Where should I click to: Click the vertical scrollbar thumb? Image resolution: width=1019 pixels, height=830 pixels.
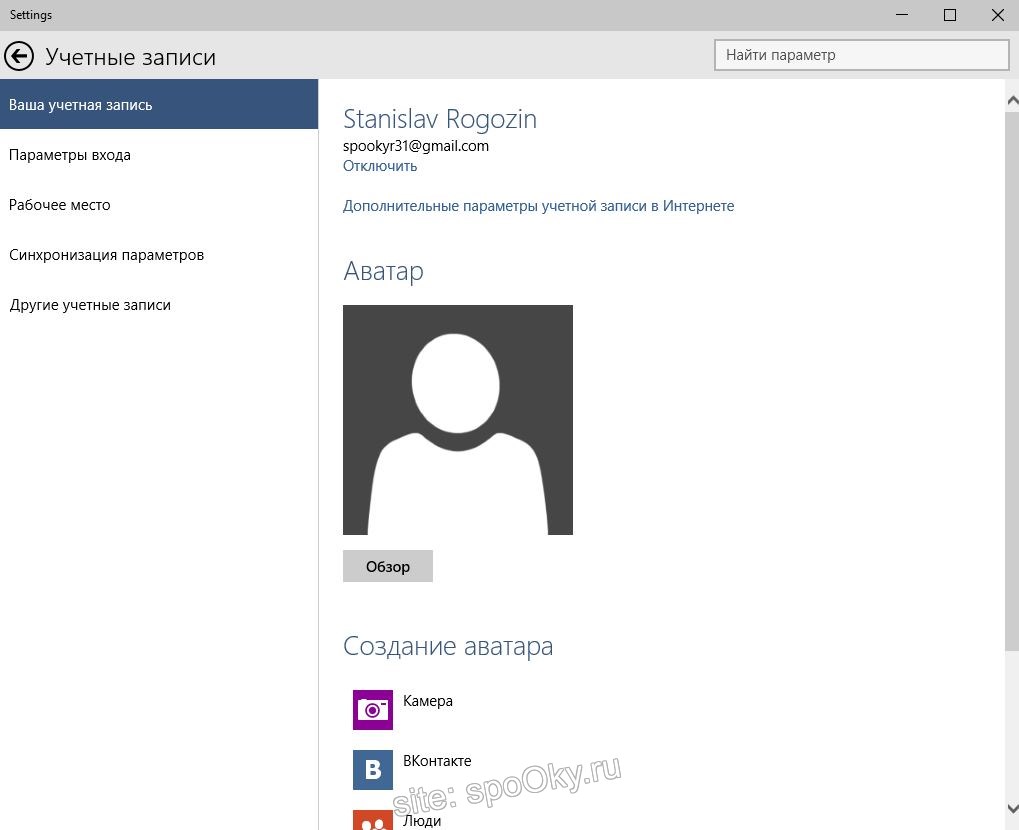1011,380
